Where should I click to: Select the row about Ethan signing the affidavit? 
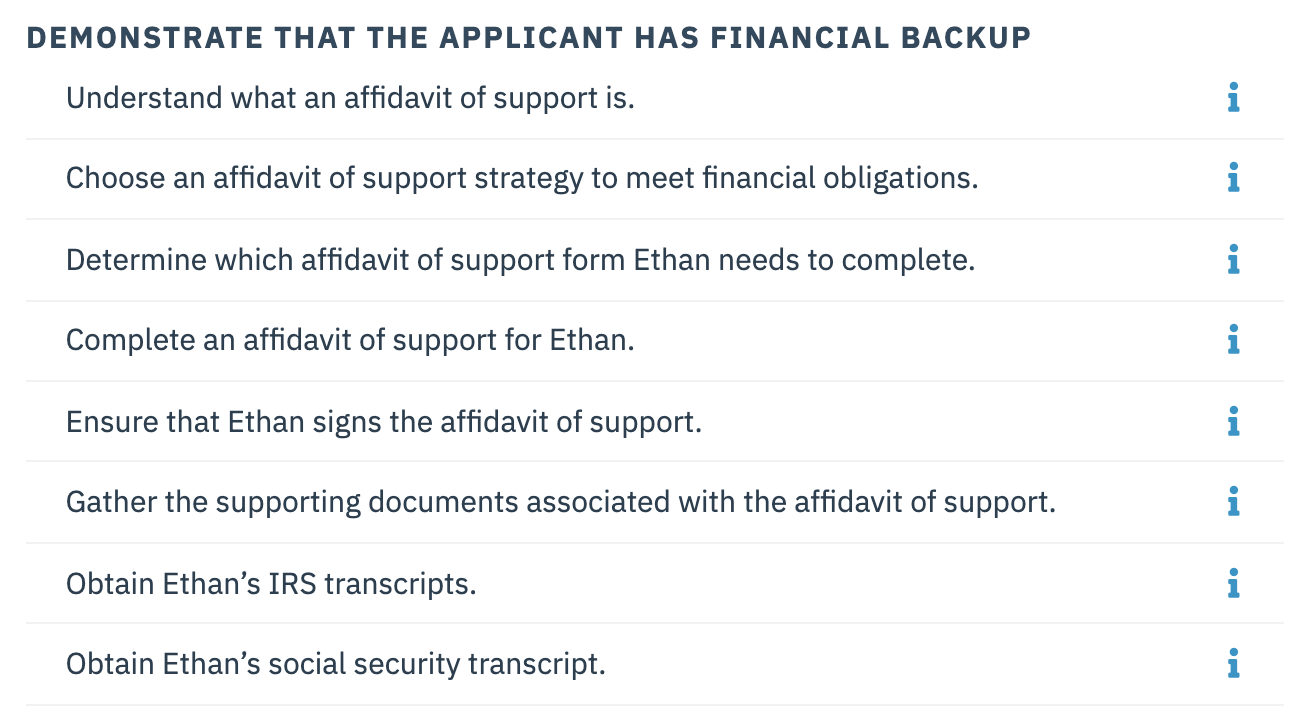click(655, 422)
